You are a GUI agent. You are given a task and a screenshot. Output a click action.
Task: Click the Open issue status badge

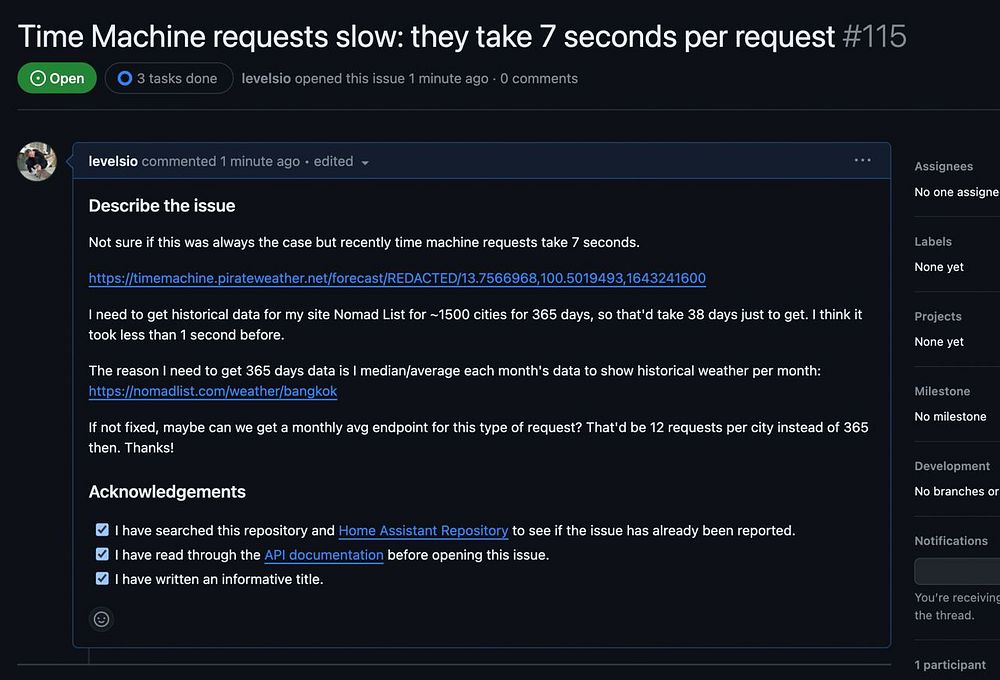(x=57, y=78)
